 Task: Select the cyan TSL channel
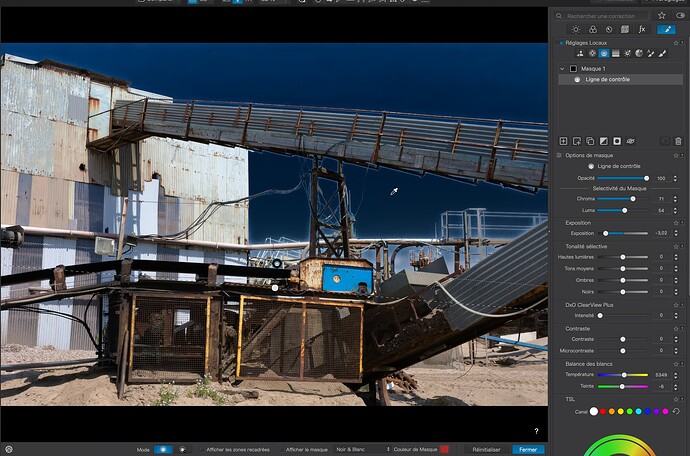(639, 412)
